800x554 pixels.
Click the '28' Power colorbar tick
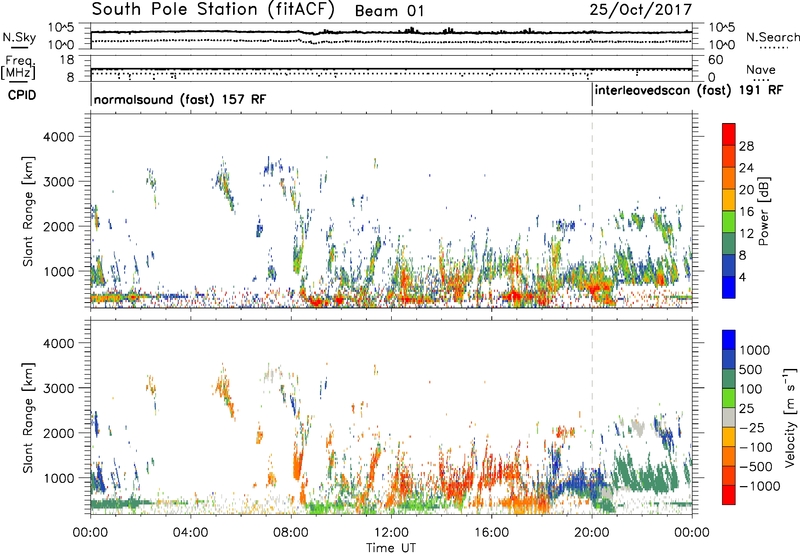click(x=746, y=146)
